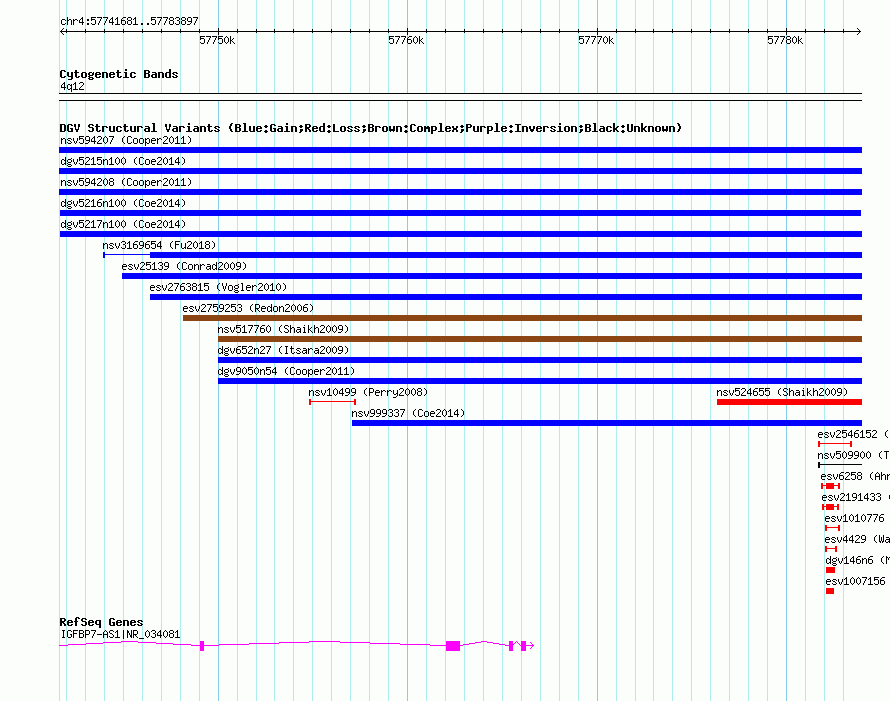
Task: Click the esv4429 red variant marker
Action: [x=831, y=549]
